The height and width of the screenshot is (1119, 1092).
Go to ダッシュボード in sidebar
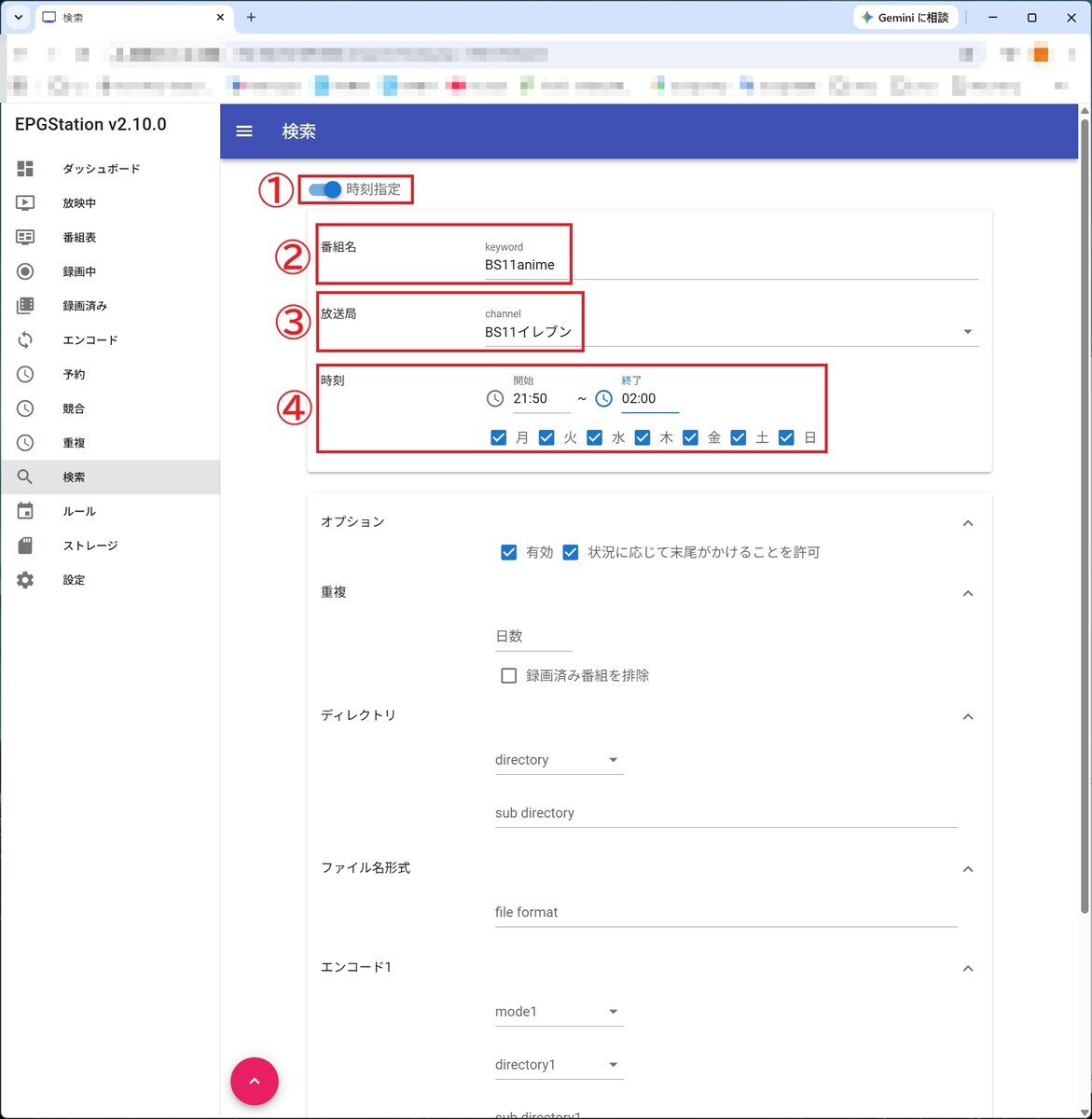pyautogui.click(x=110, y=169)
